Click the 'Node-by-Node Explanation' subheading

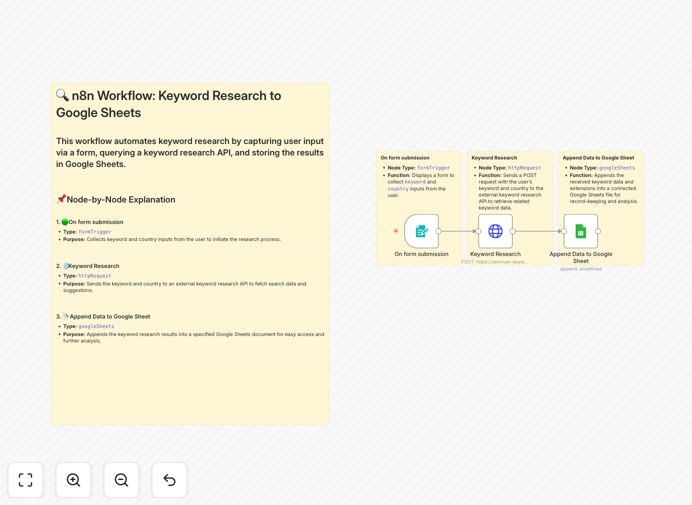pyautogui.click(x=116, y=200)
